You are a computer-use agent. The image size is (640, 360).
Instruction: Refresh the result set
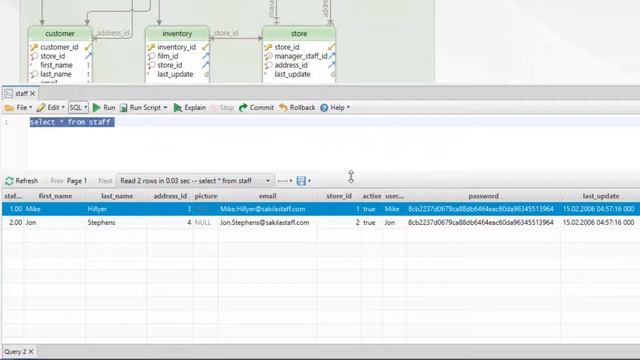tap(22, 181)
